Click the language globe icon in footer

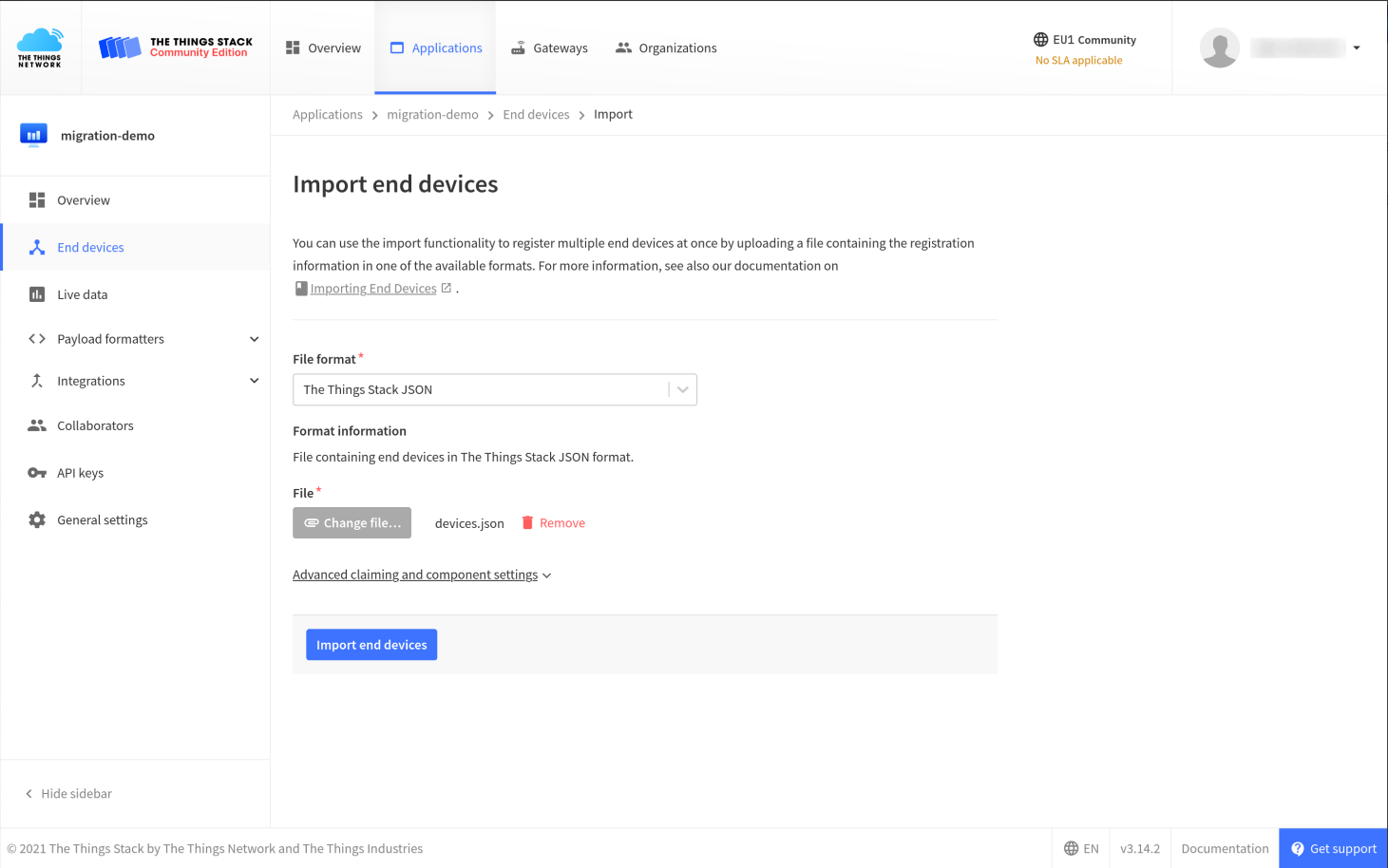(1072, 848)
